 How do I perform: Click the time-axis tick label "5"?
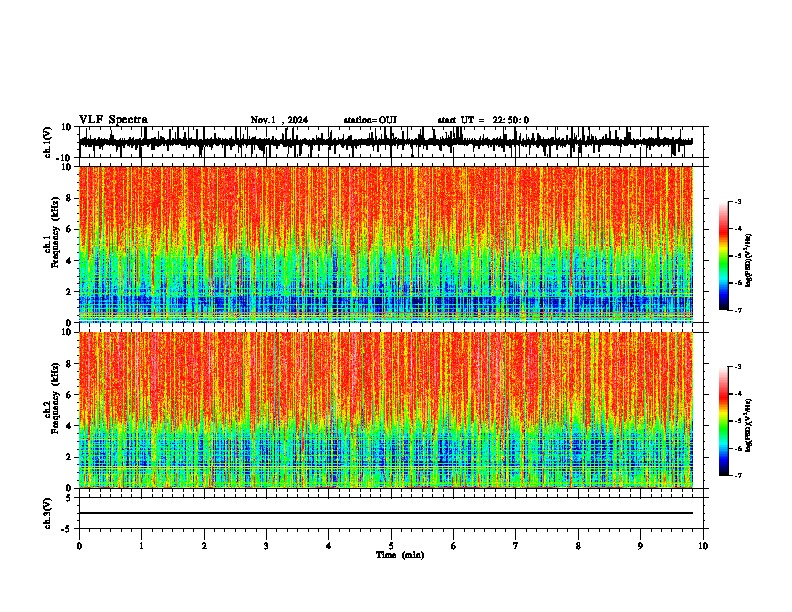(x=391, y=546)
